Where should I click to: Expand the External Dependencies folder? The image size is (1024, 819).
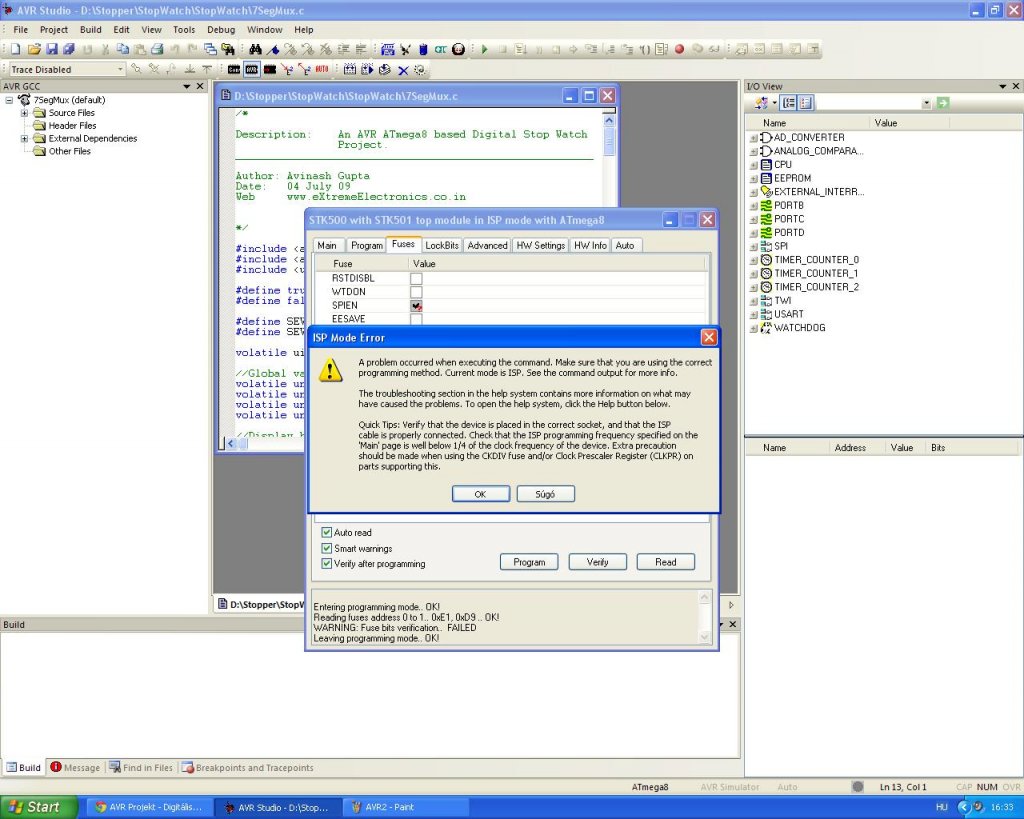pyautogui.click(x=24, y=138)
